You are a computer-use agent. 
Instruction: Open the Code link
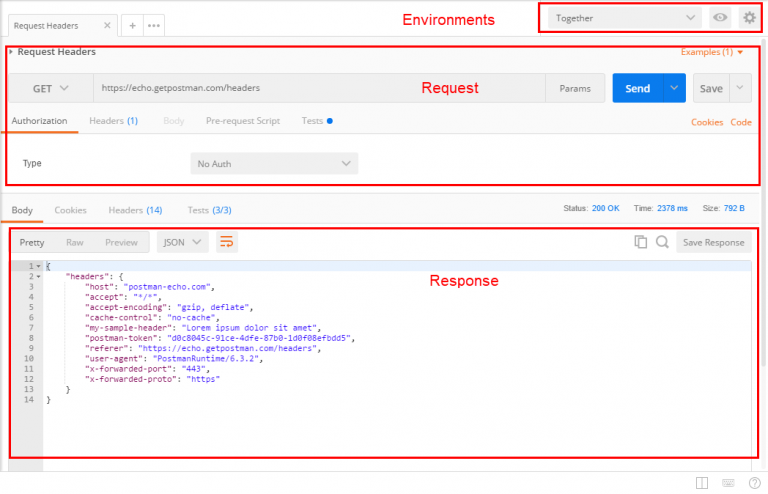tap(741, 122)
